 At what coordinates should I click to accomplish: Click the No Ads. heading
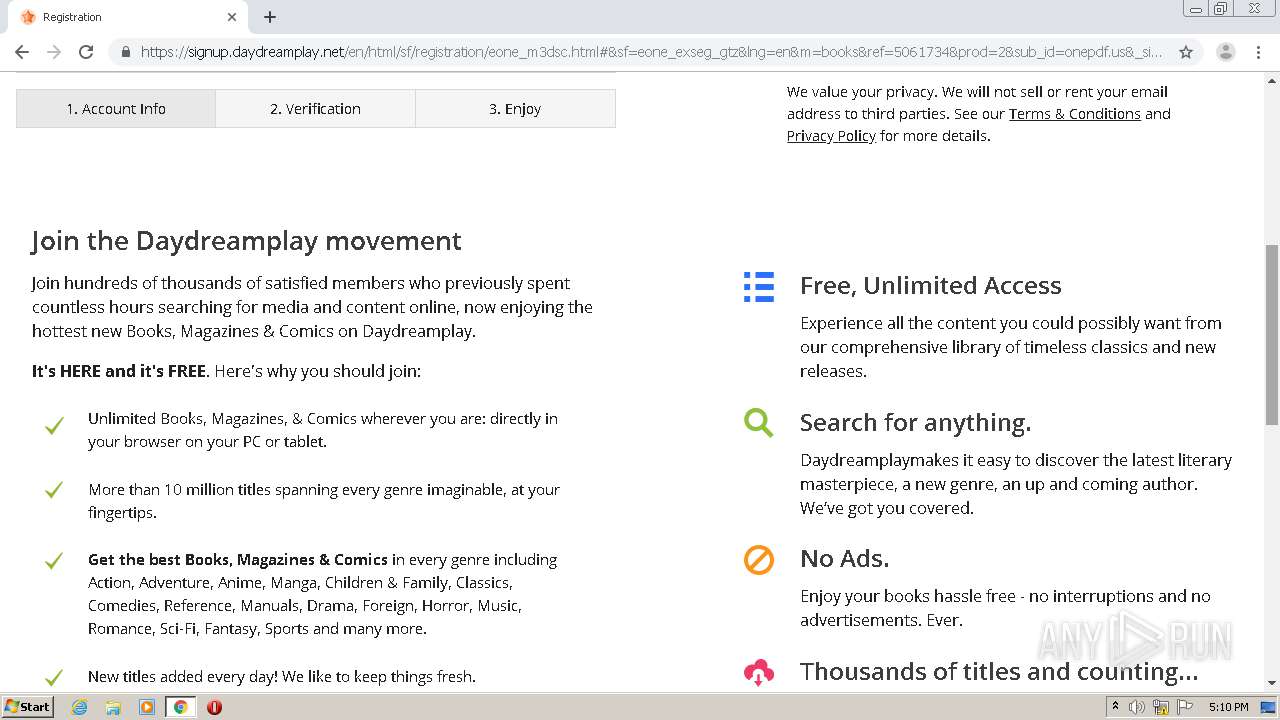844,558
